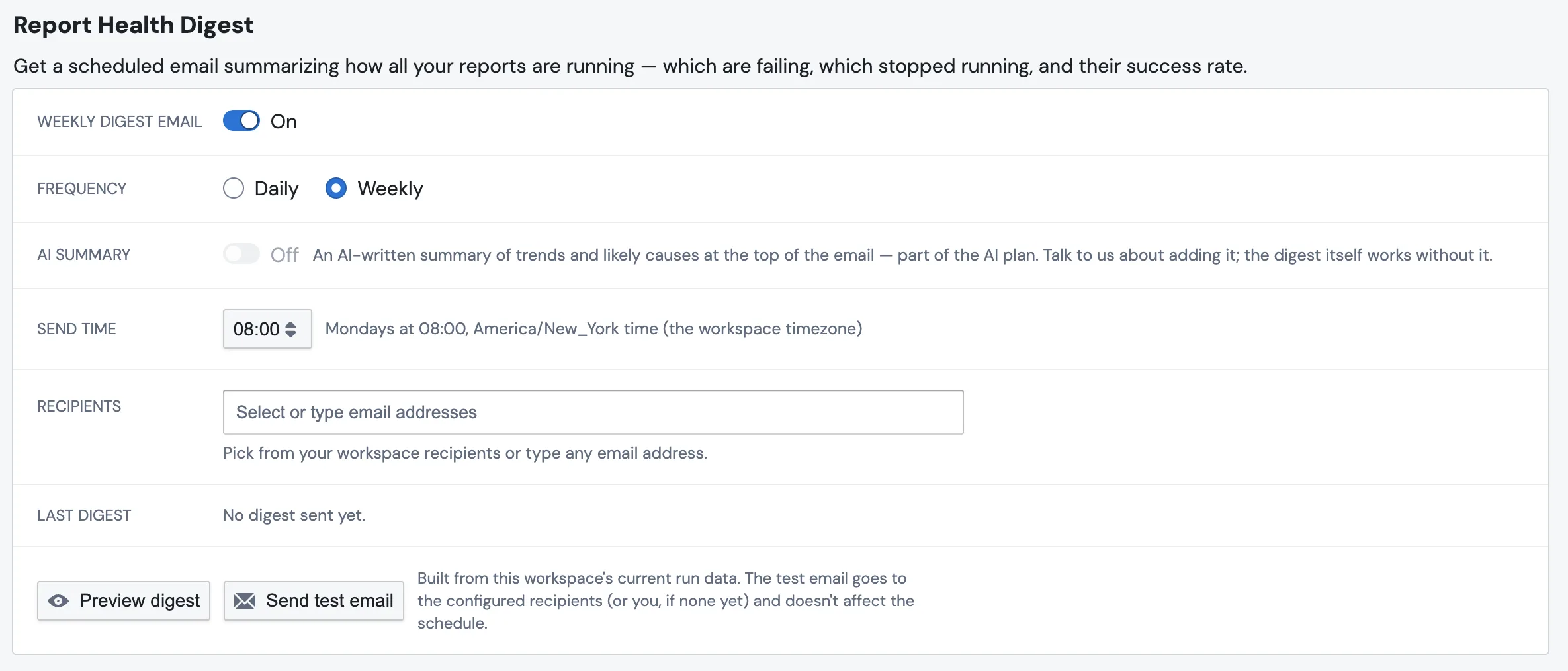Viewport: 1568px width, 671px height.
Task: Click the 'RECIPIENTS' row label
Action: point(79,406)
